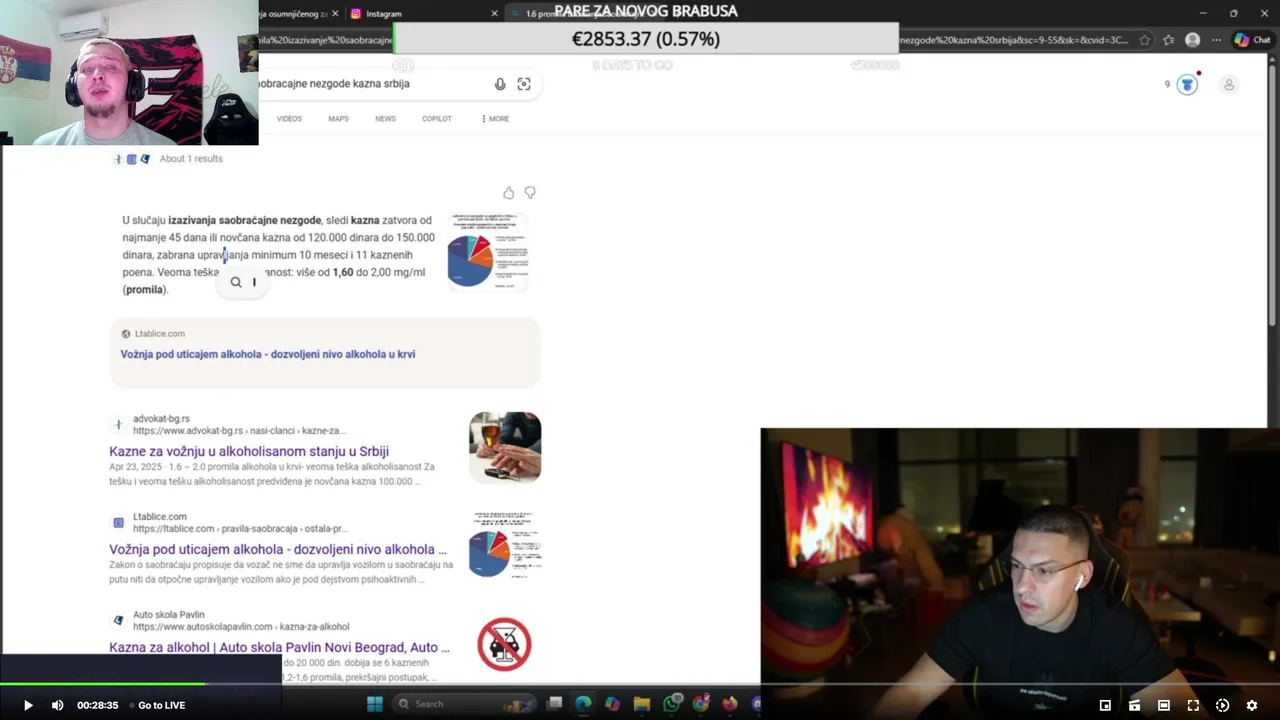
Task: Click the Ltablice result pie chart thumbnail
Action: (x=505, y=545)
